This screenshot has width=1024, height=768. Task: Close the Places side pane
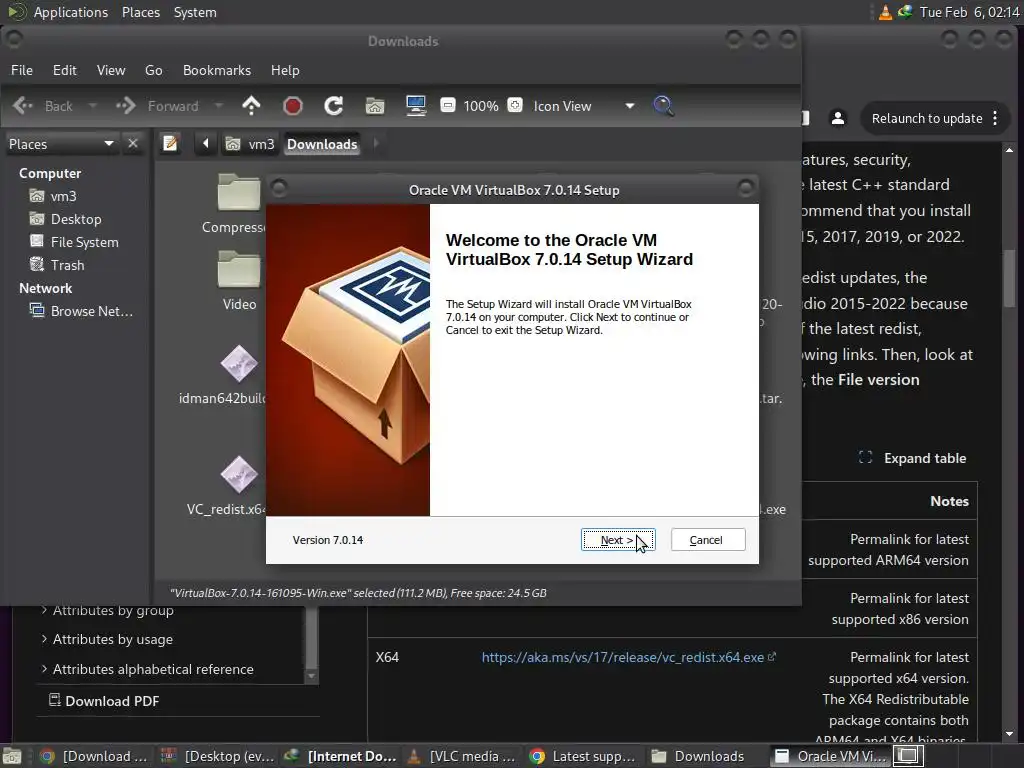[133, 144]
